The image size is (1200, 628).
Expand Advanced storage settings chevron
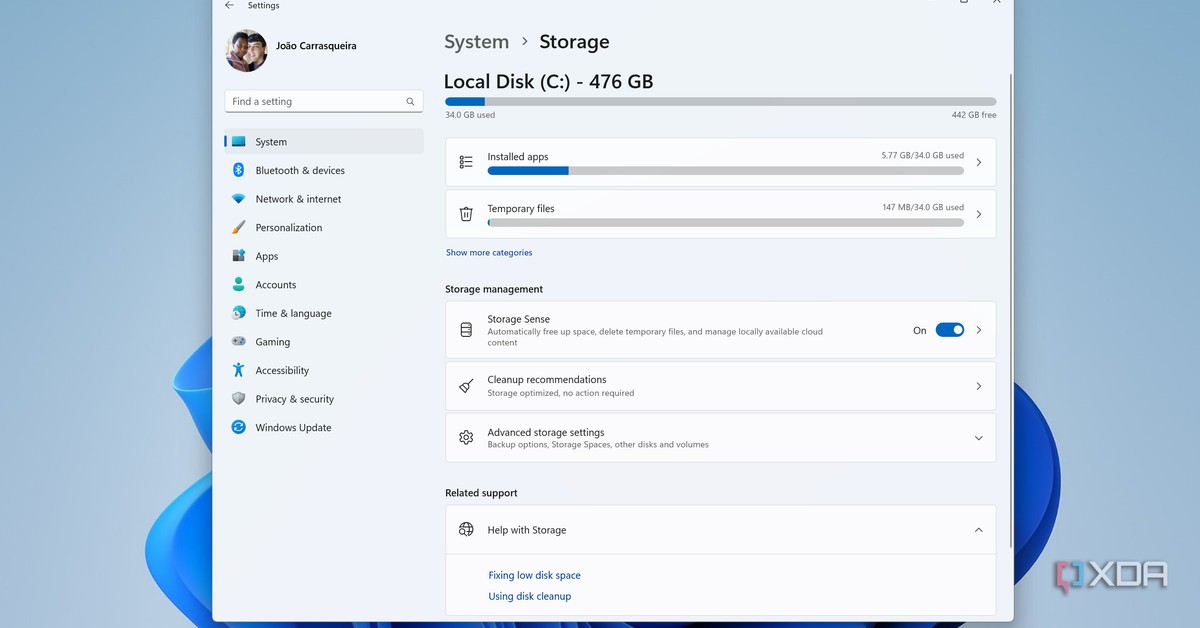tap(978, 438)
